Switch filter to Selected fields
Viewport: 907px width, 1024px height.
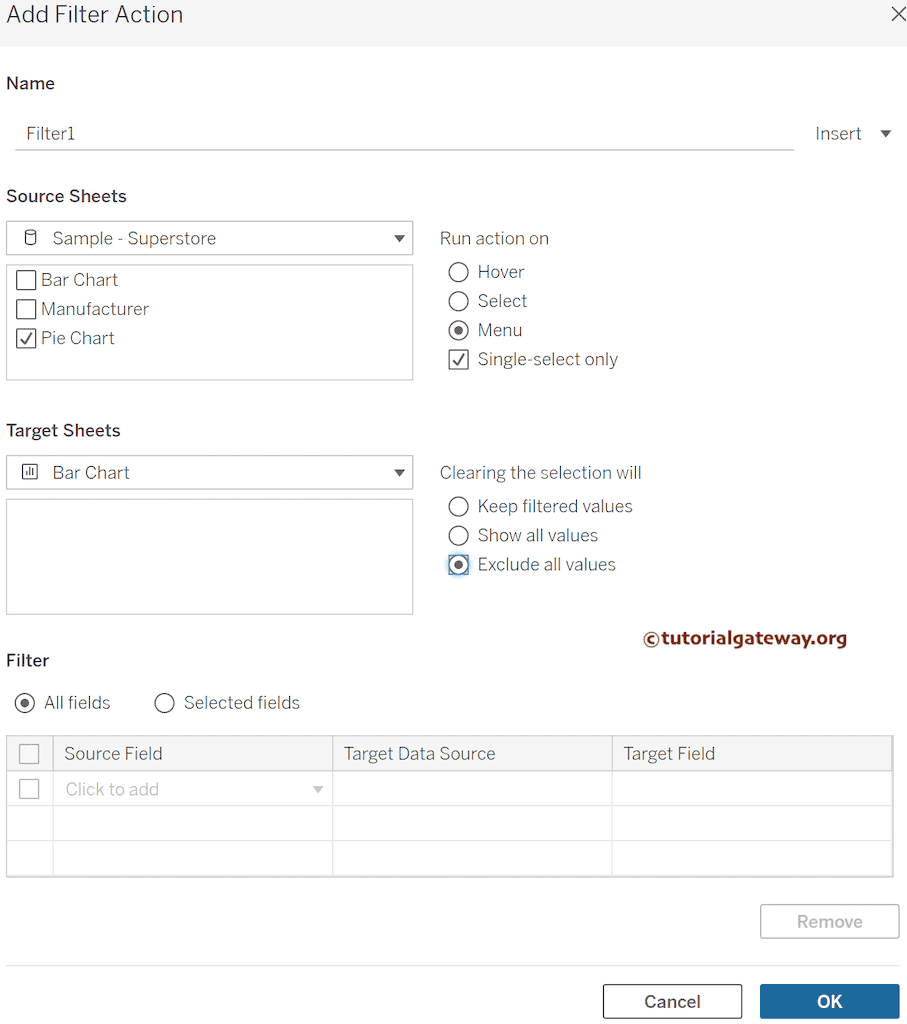point(165,703)
